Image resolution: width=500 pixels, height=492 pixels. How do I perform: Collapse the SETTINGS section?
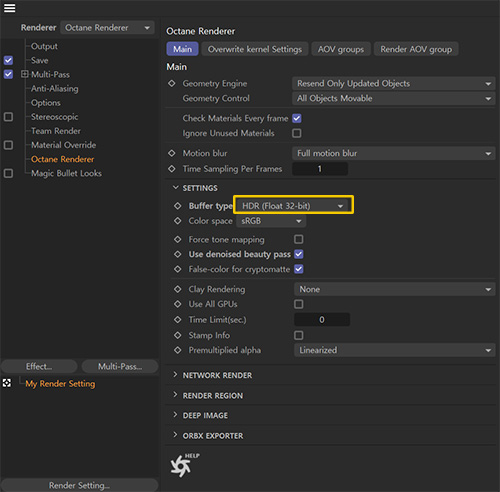pos(175,188)
